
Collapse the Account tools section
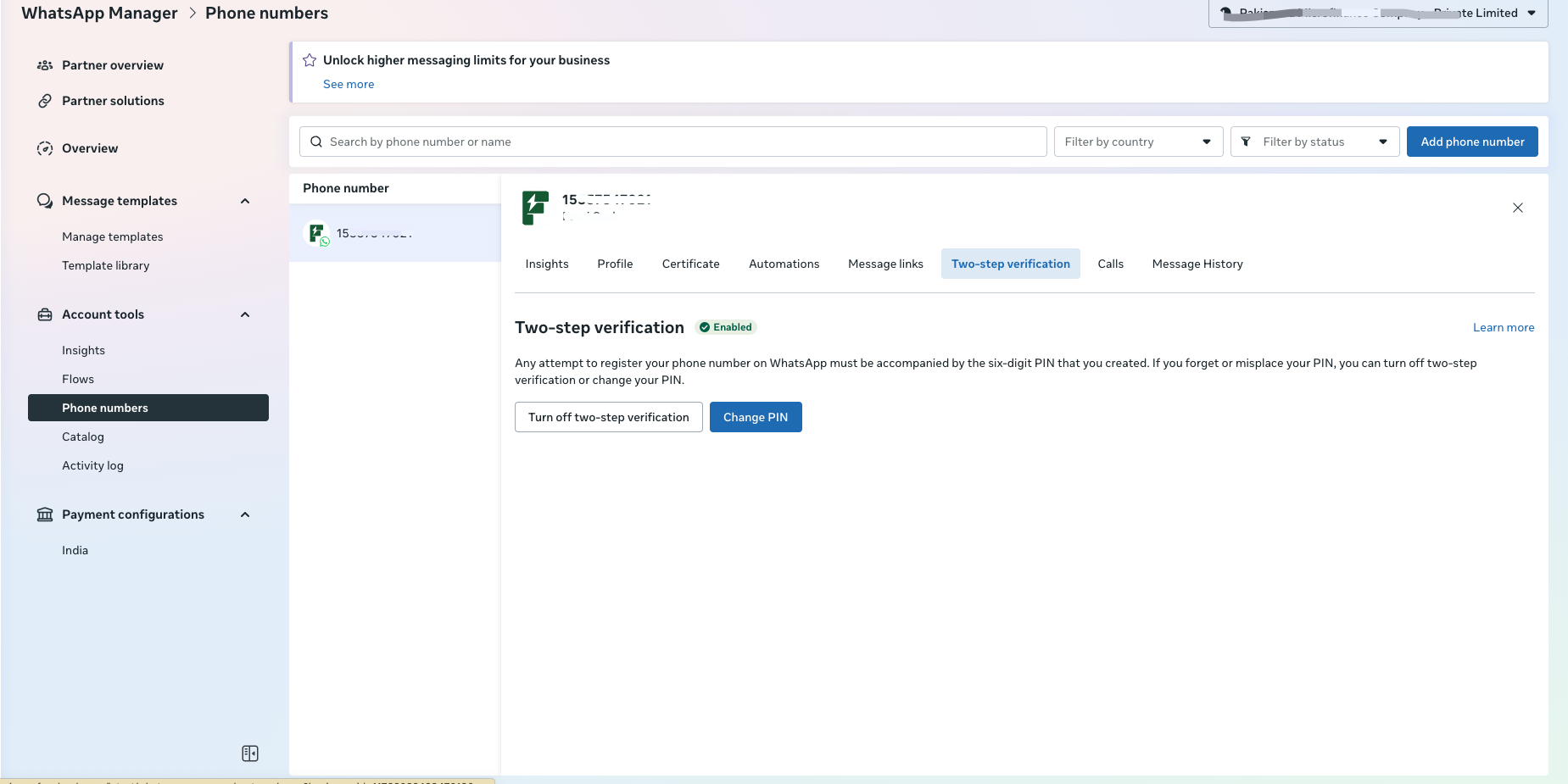click(245, 314)
